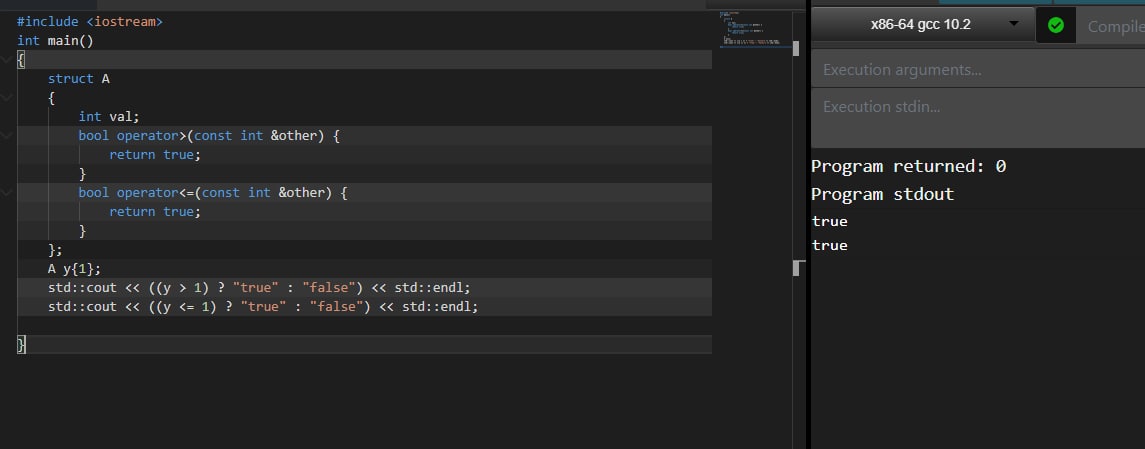Fold the operator> function in gutter
Viewport: 1145px width, 449px height.
pos(7,135)
